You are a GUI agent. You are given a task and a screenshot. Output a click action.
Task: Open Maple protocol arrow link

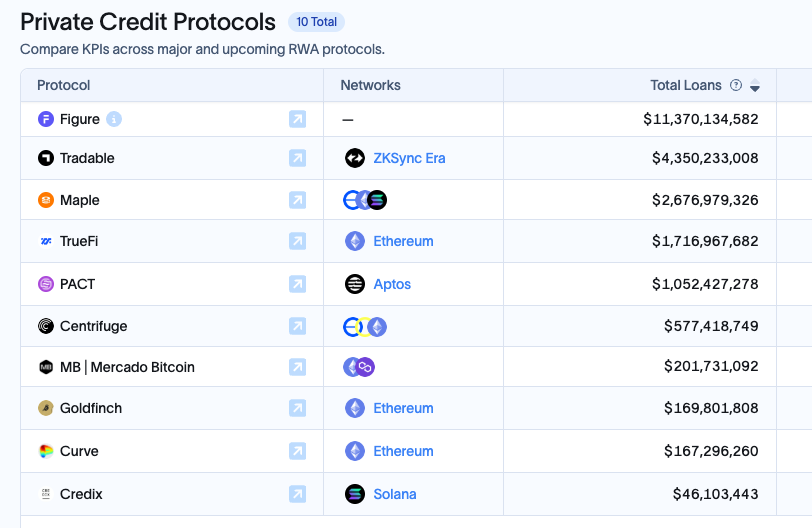click(x=297, y=200)
